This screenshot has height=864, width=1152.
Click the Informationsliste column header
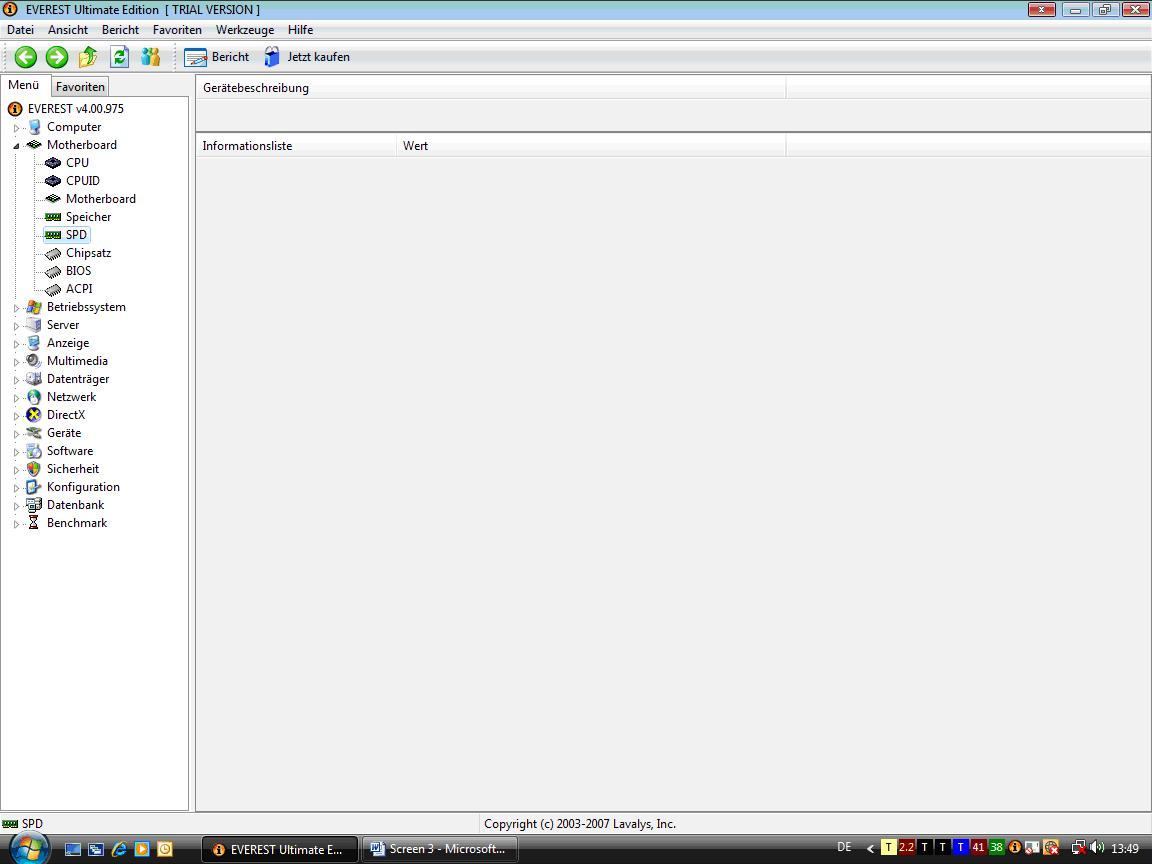tap(296, 146)
